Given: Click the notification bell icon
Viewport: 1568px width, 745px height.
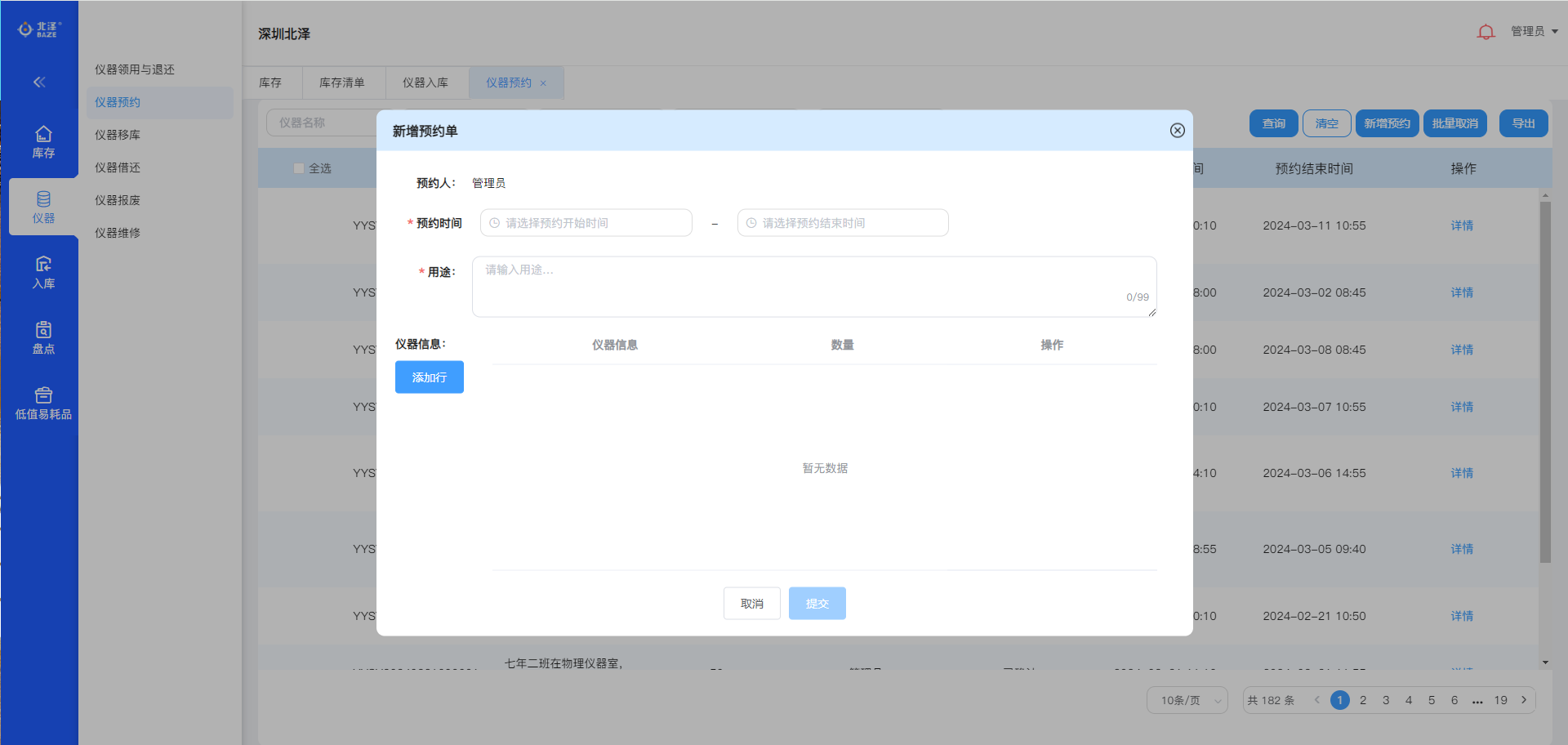Looking at the screenshot, I should 1486,32.
